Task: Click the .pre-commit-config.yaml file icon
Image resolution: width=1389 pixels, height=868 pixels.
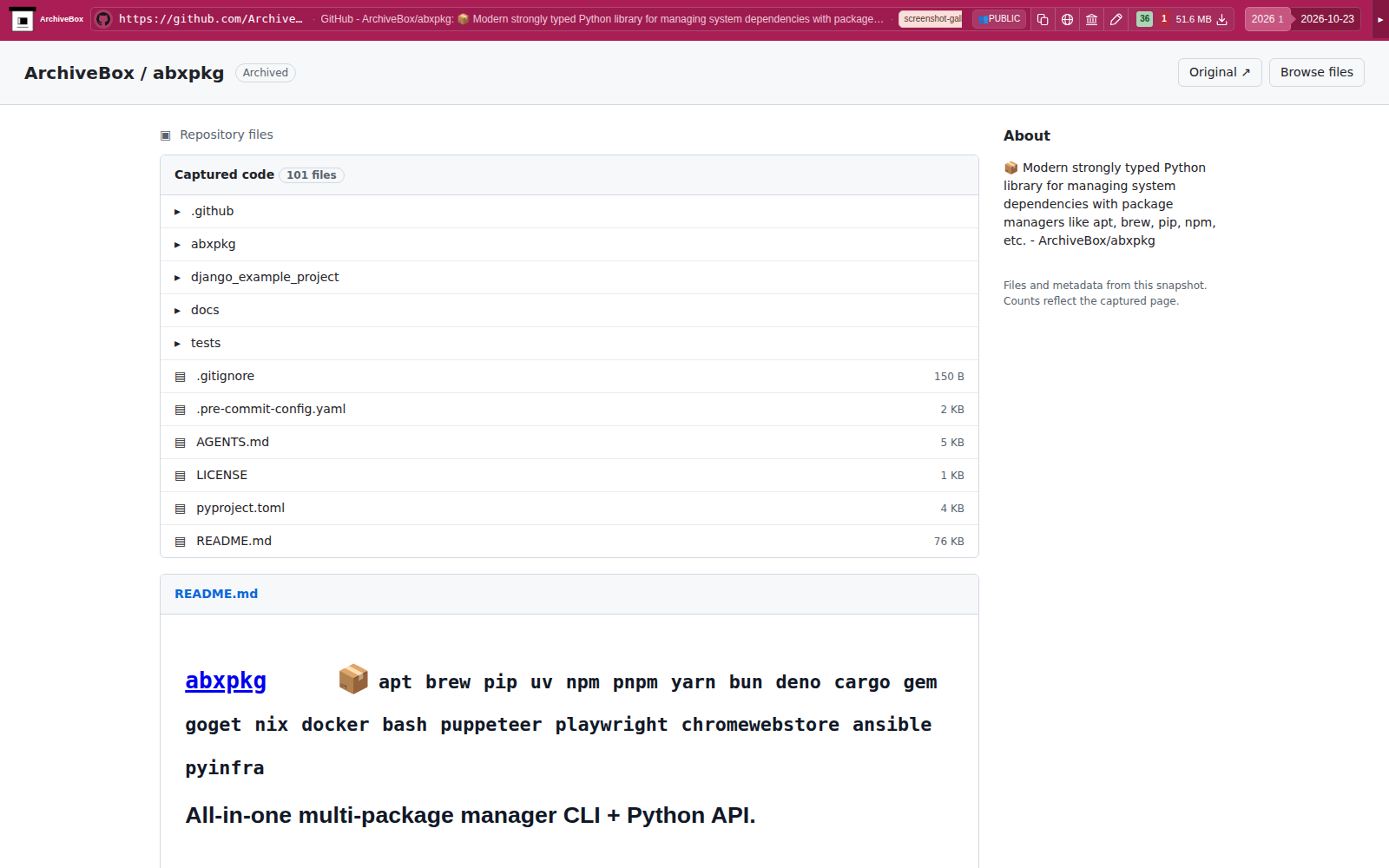Action: pyautogui.click(x=181, y=410)
